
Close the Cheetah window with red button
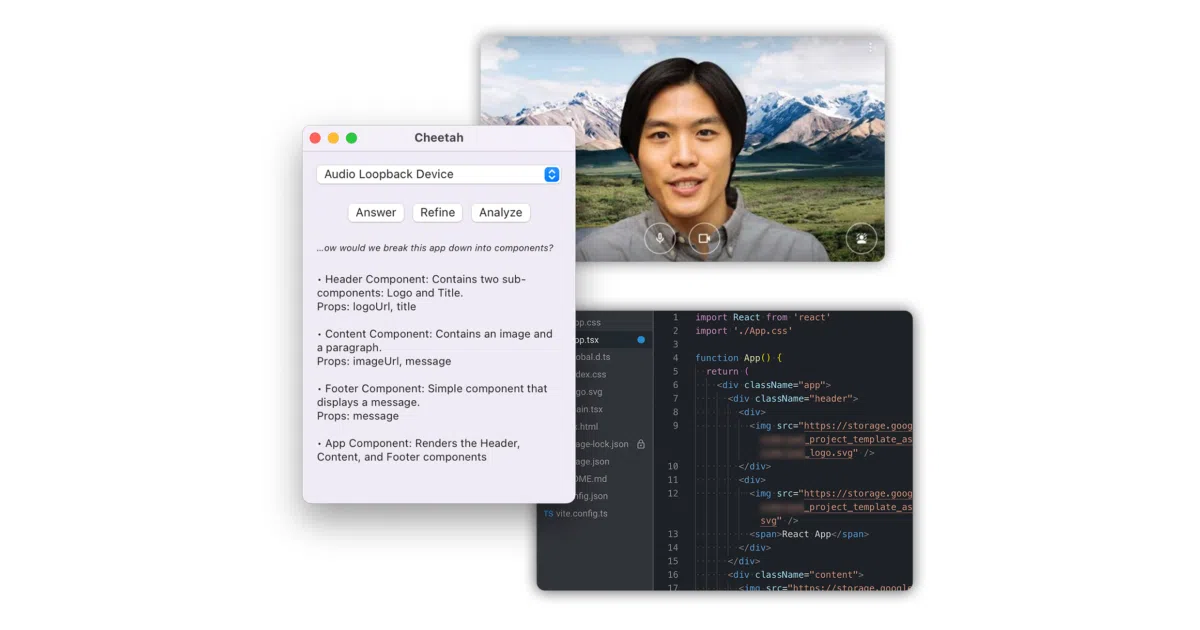click(x=315, y=138)
